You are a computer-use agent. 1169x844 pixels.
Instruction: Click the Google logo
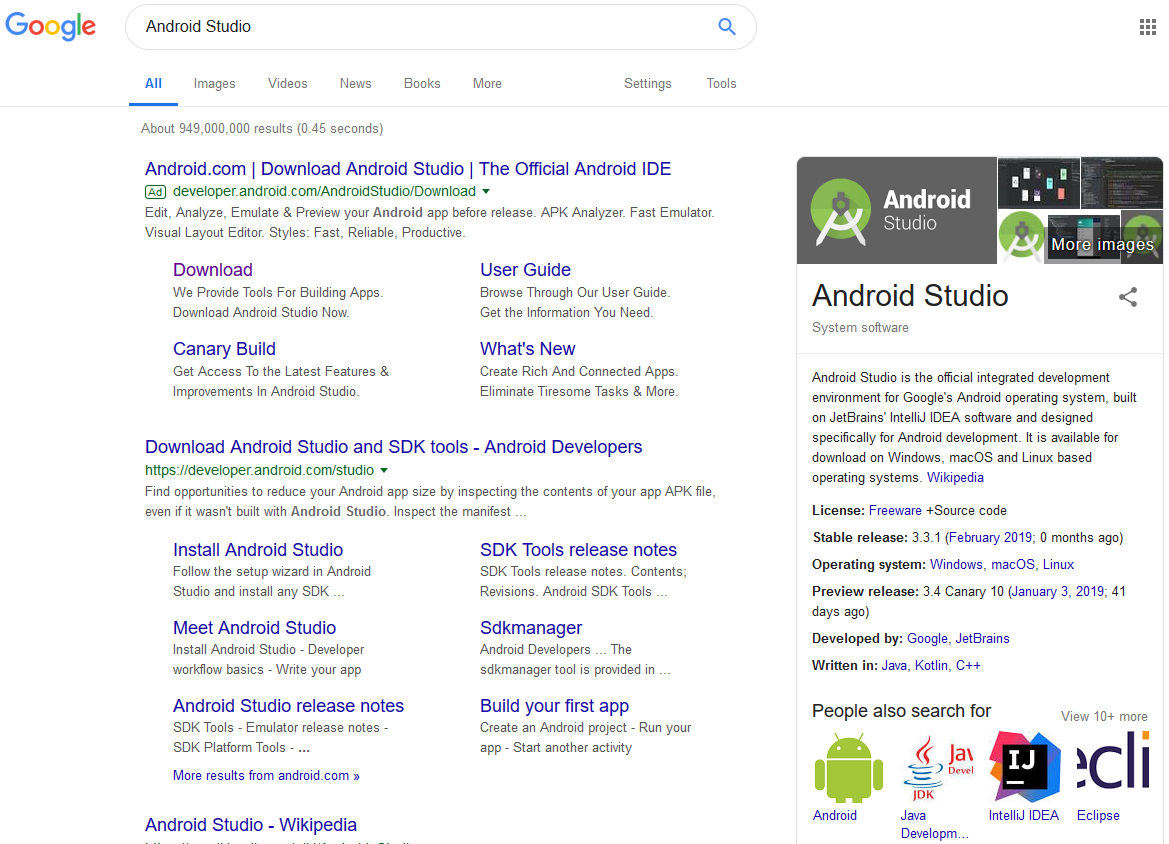click(x=51, y=27)
